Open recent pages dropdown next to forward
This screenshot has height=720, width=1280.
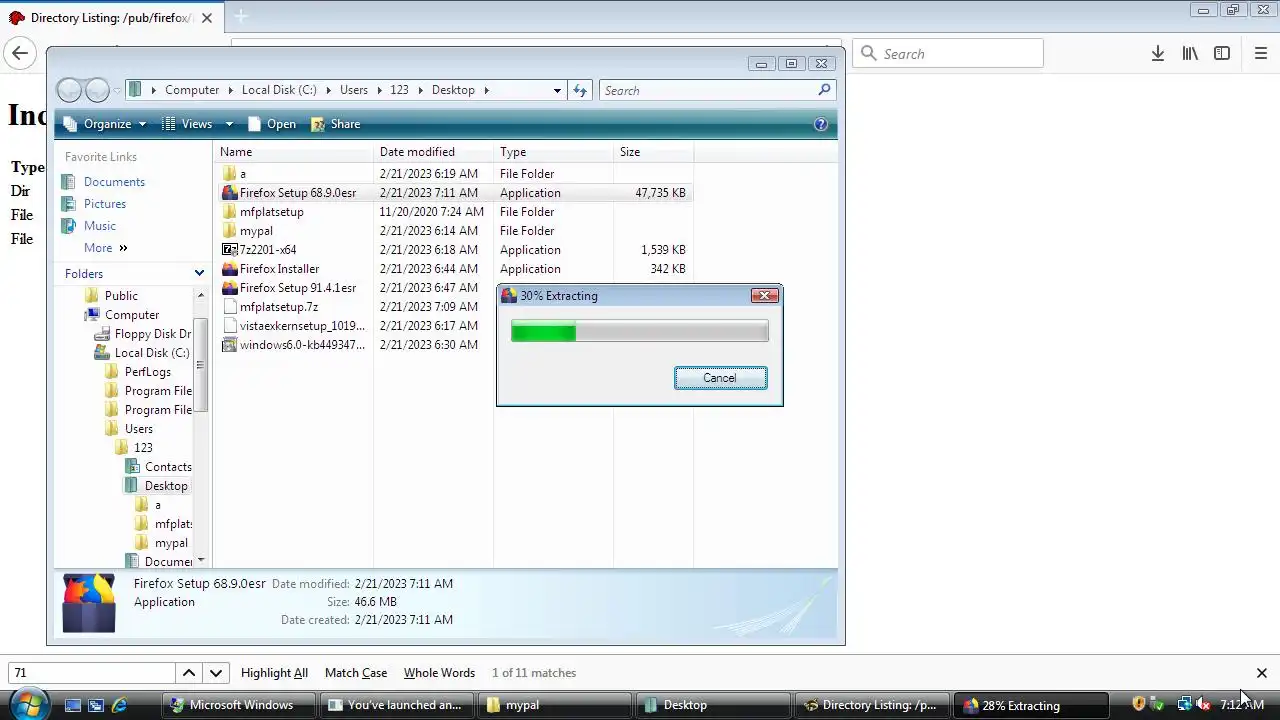[117, 90]
